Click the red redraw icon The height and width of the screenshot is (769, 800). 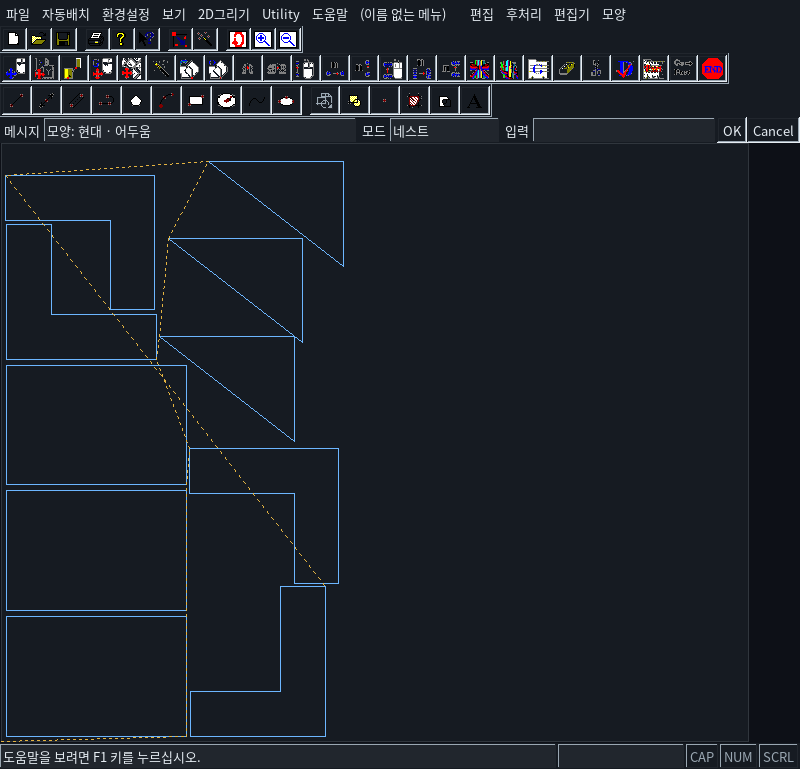coord(238,39)
